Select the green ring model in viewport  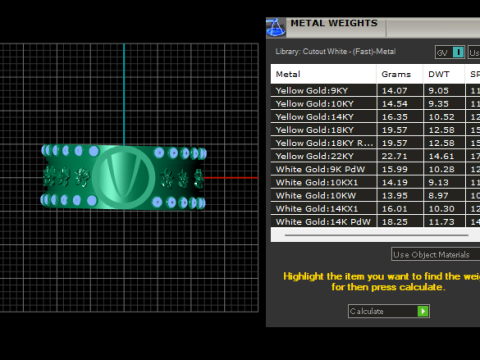pos(123,177)
